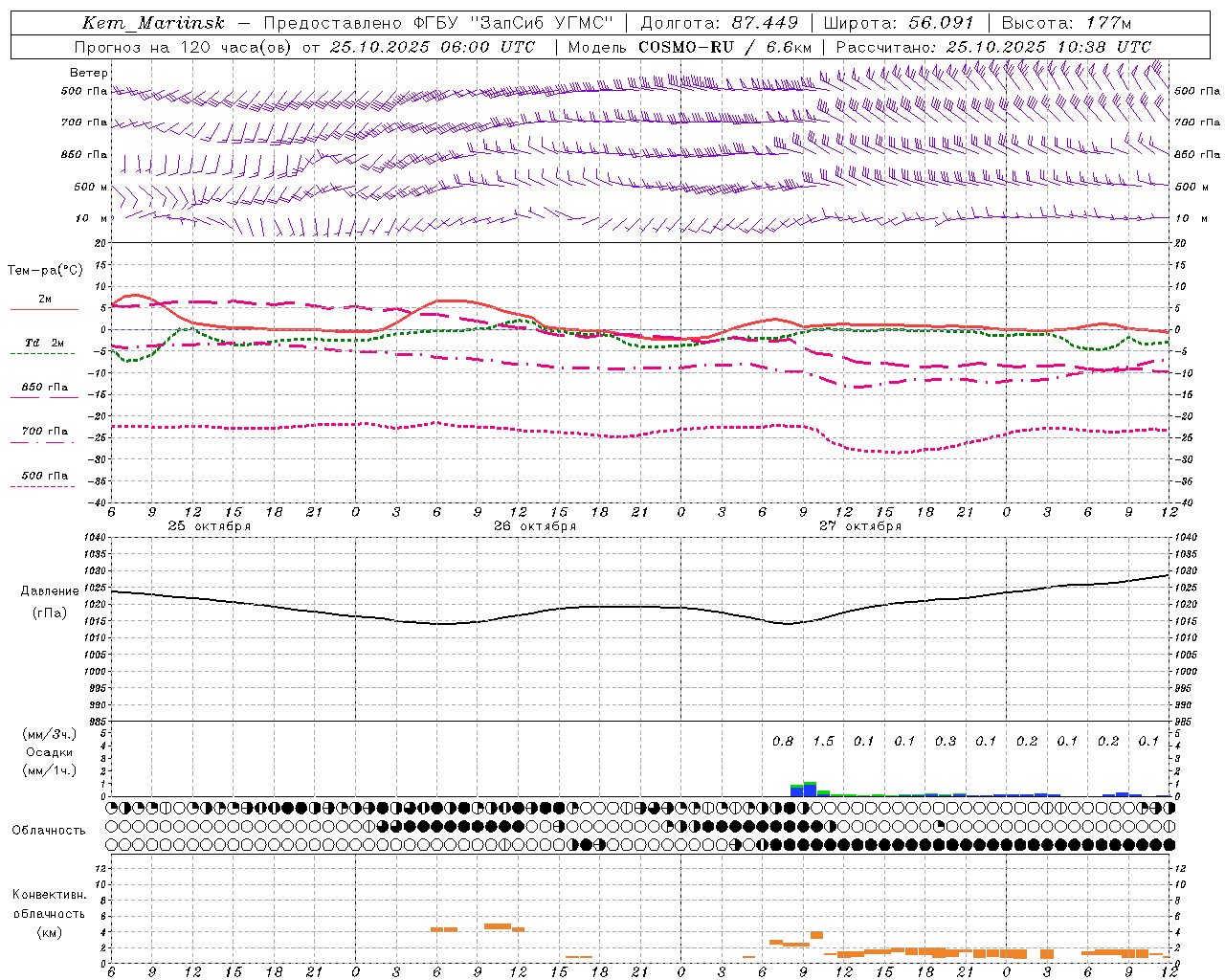Click the '700 гПа' temperature legend entry

(45, 432)
